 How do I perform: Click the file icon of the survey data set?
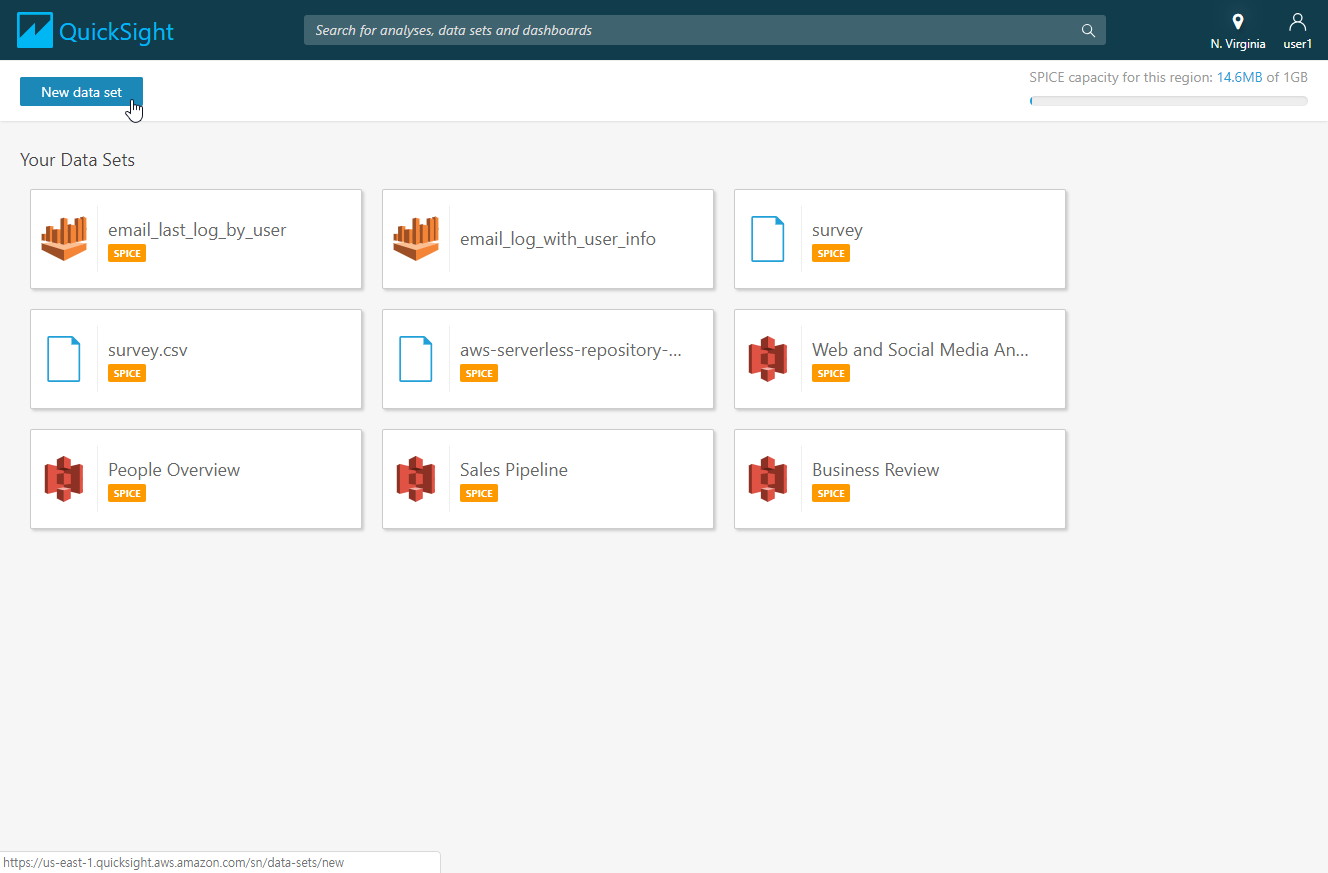point(768,239)
